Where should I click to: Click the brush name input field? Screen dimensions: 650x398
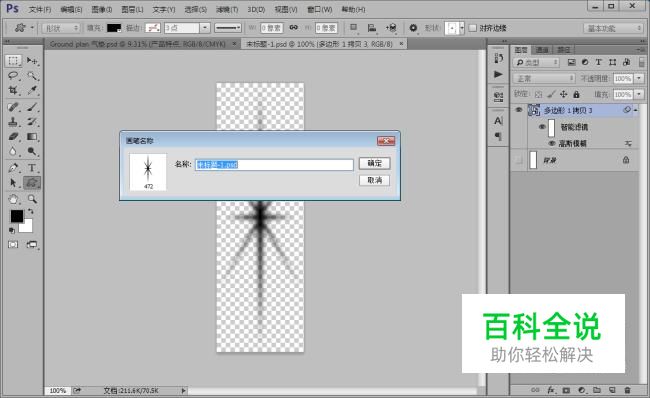coord(274,165)
